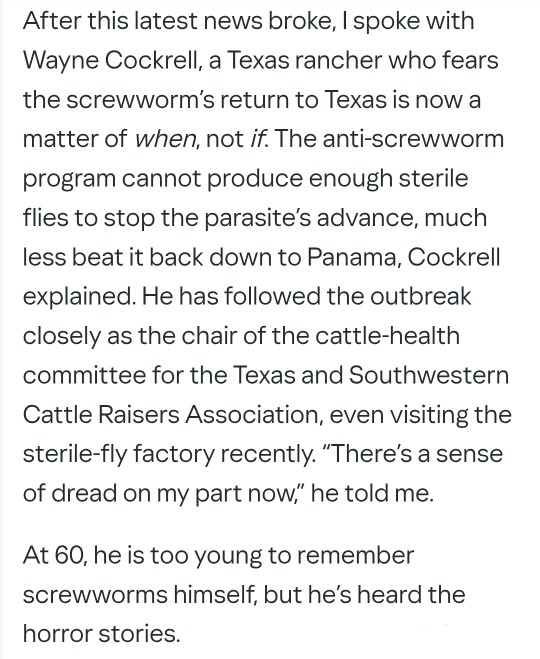Click "At 60" starting the second paragraph
540x659 pixels.
point(55,555)
